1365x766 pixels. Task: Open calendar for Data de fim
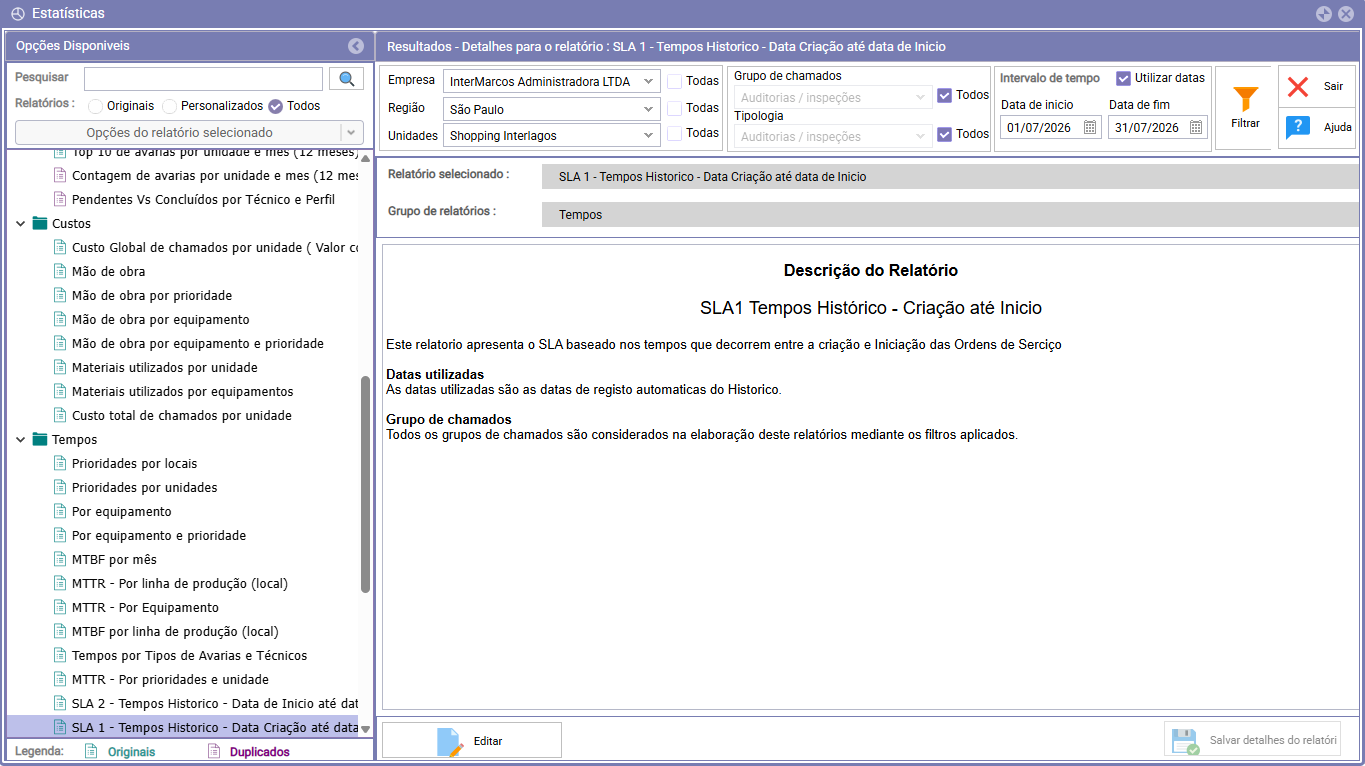coord(1196,127)
